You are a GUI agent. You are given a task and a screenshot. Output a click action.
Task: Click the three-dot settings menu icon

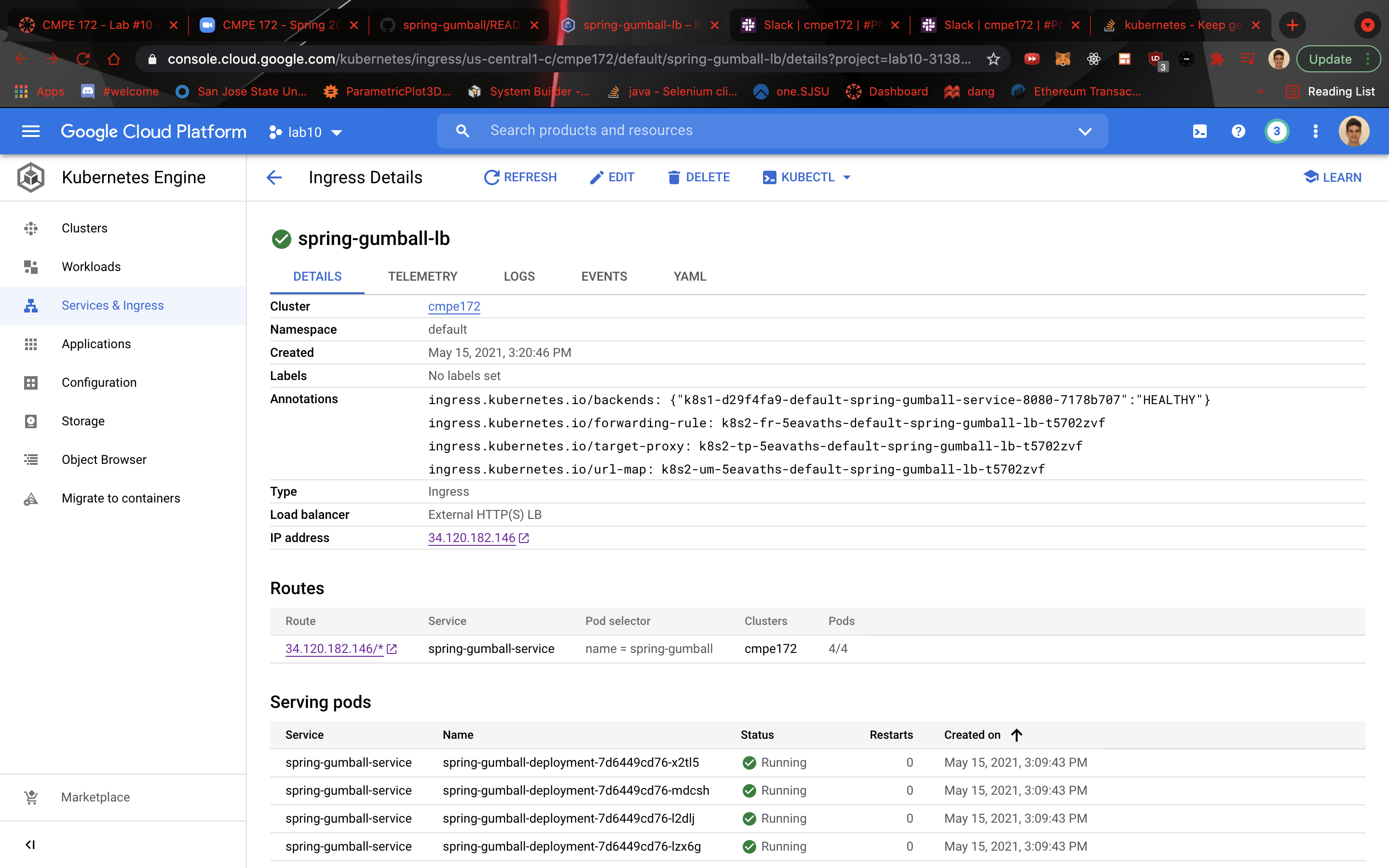[1315, 132]
